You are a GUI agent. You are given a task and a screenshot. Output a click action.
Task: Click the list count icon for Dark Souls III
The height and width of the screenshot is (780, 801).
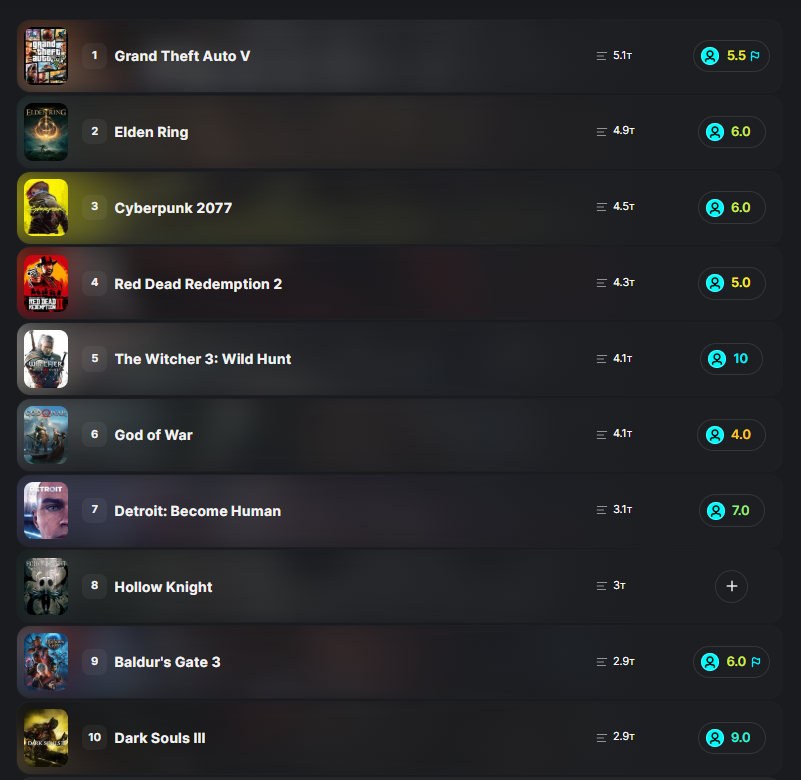tap(601, 737)
